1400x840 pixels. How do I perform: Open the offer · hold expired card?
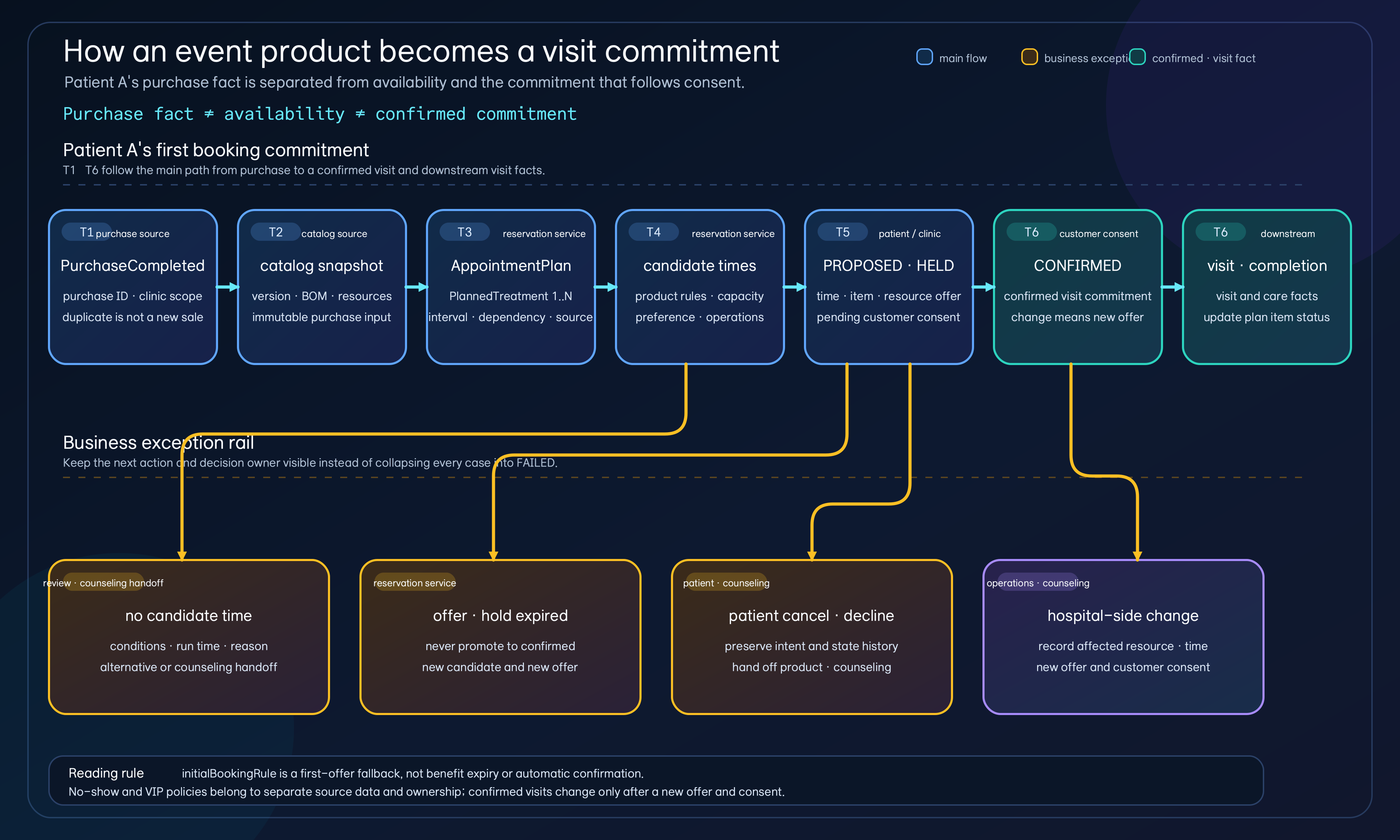pos(500,637)
